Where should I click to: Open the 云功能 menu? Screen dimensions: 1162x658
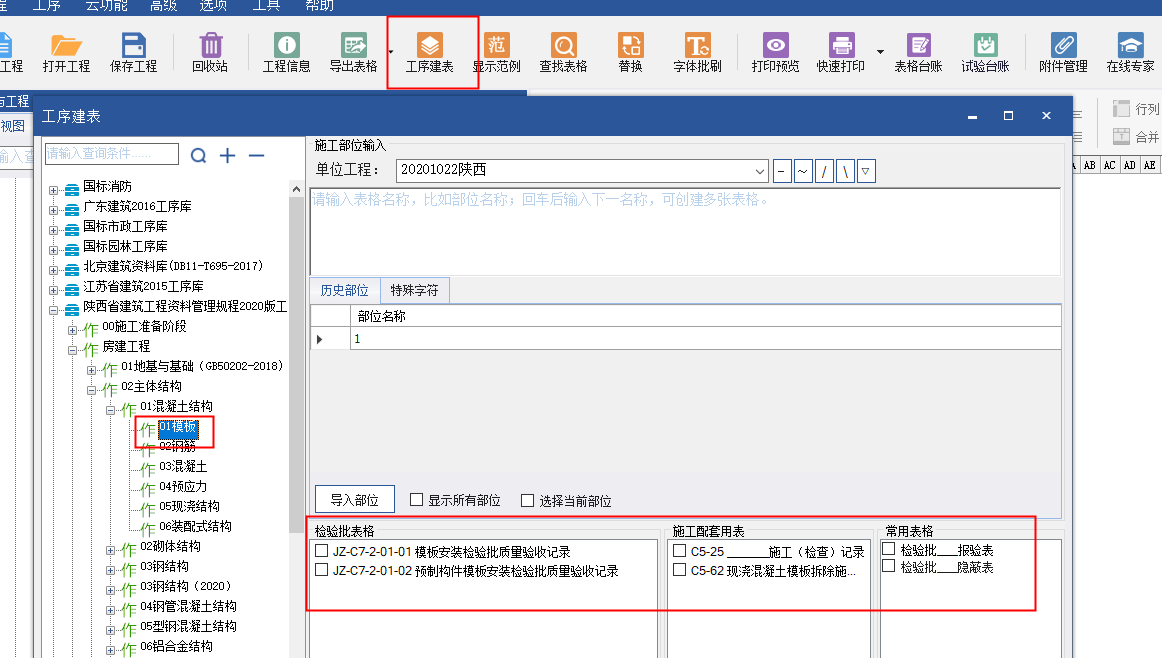coord(107,6)
